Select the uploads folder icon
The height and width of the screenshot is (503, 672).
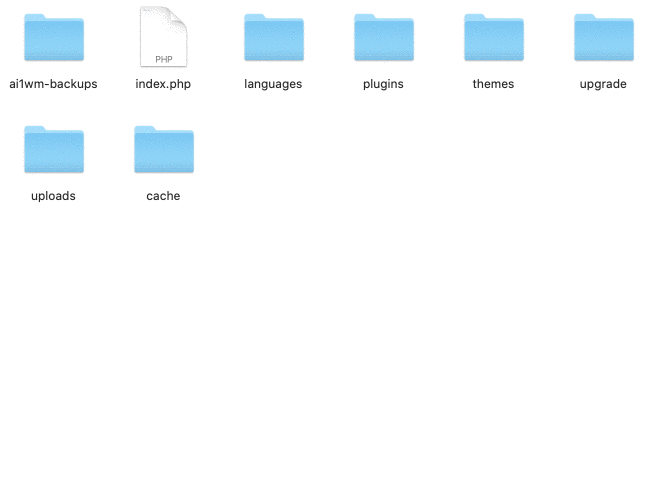54,150
